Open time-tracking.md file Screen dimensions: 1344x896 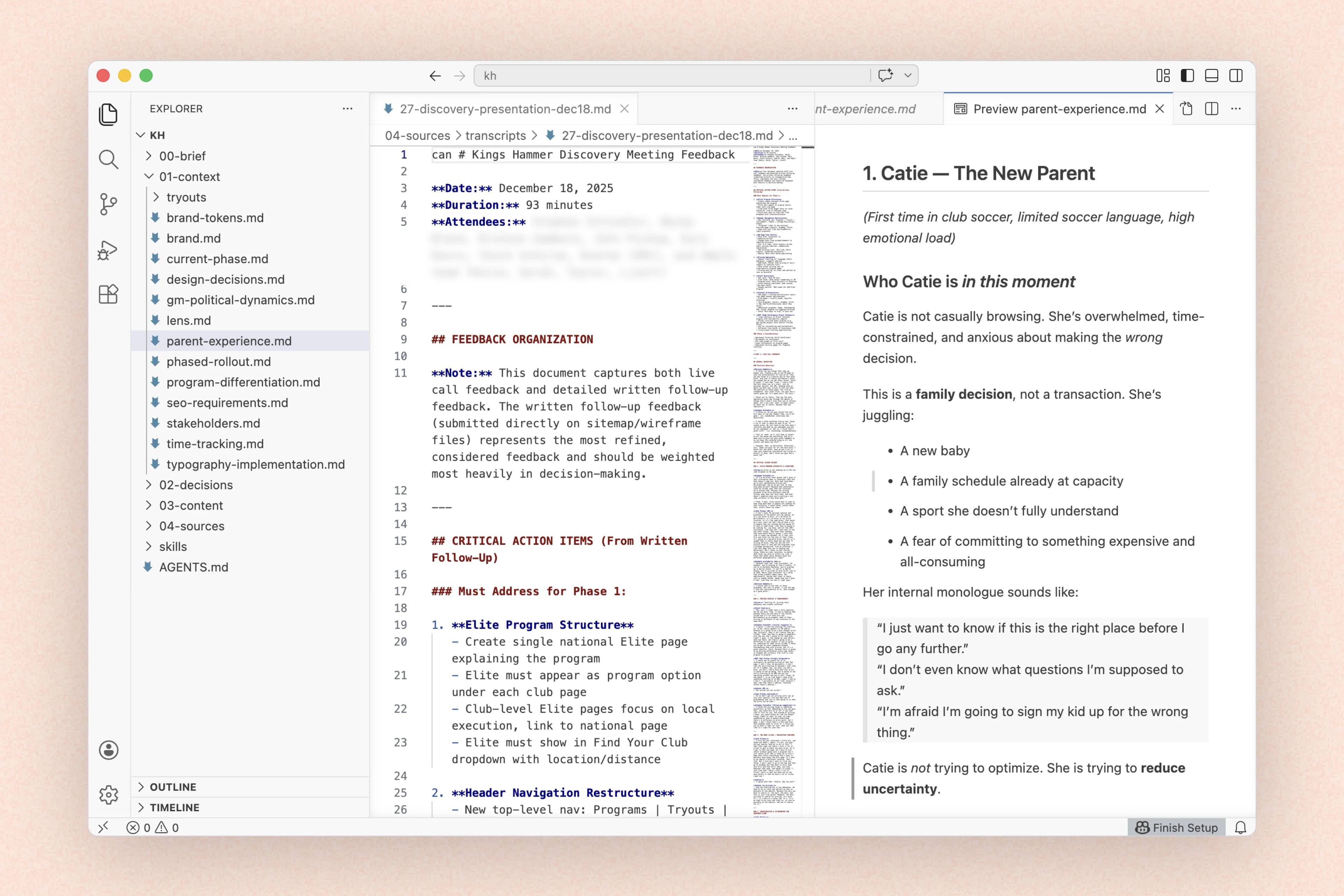pyautogui.click(x=250, y=444)
